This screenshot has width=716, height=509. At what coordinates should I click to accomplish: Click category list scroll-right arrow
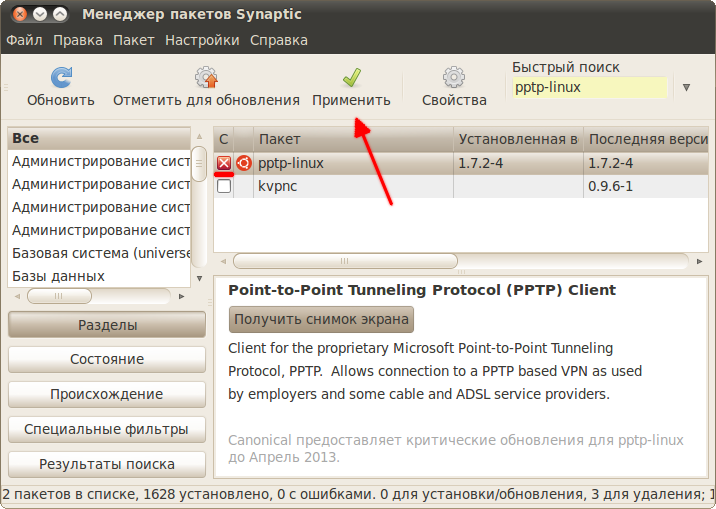[x=181, y=296]
